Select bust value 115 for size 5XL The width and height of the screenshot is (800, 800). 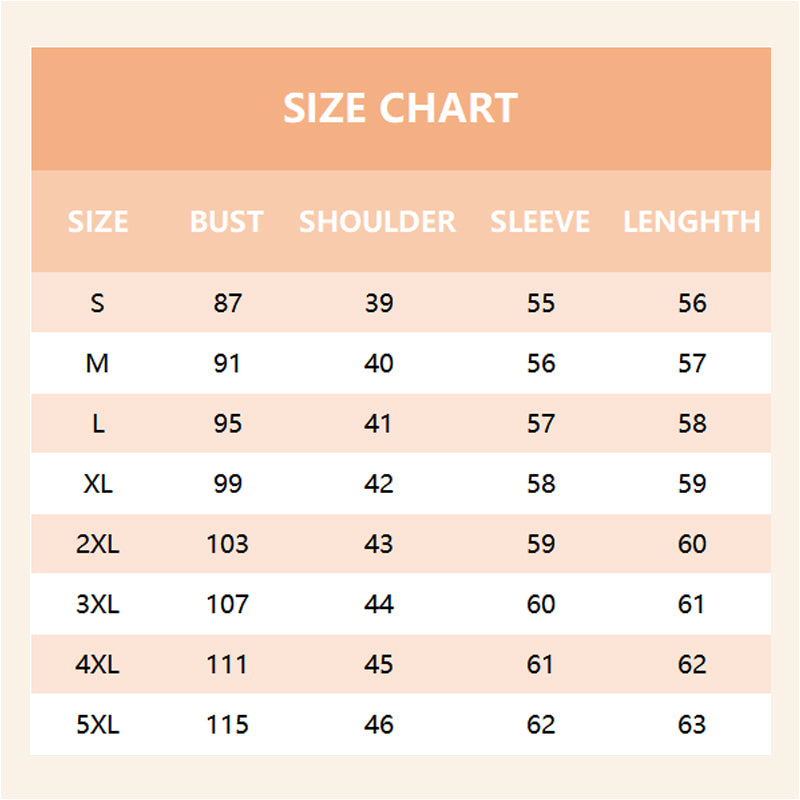coord(228,724)
